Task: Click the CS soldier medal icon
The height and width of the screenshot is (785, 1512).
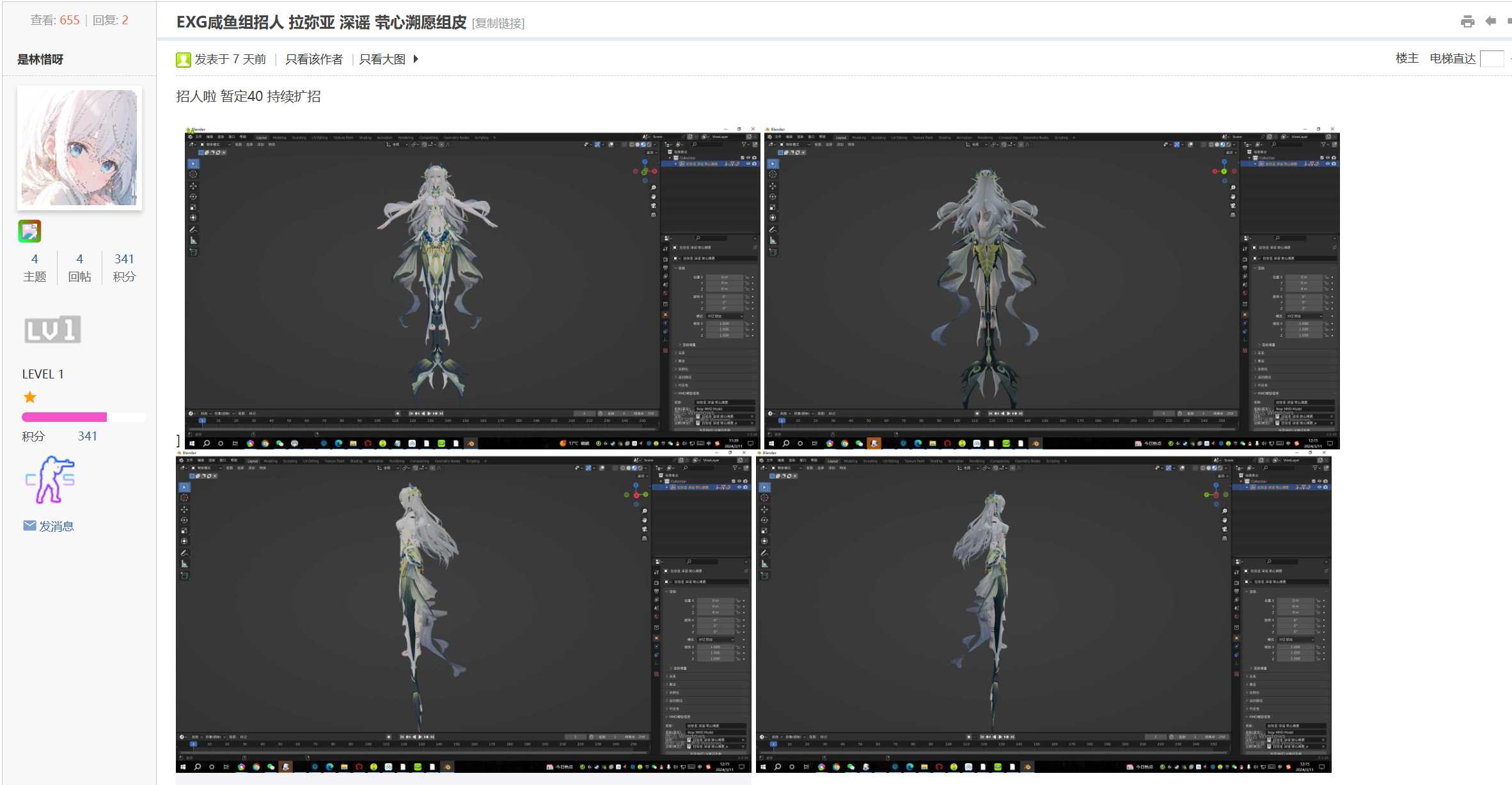Action: click(51, 479)
